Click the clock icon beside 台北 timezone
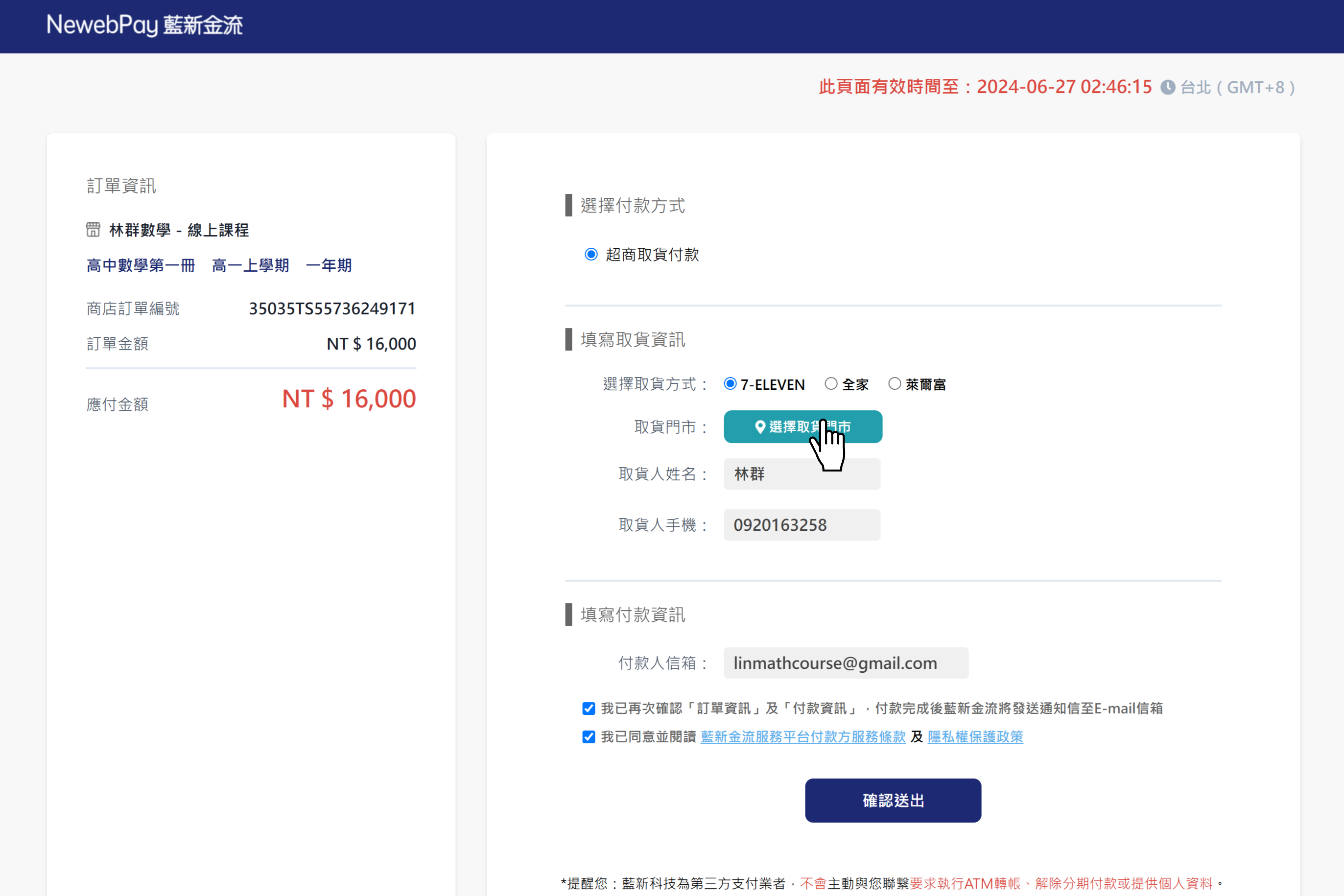The height and width of the screenshot is (896, 1344). 1168,88
